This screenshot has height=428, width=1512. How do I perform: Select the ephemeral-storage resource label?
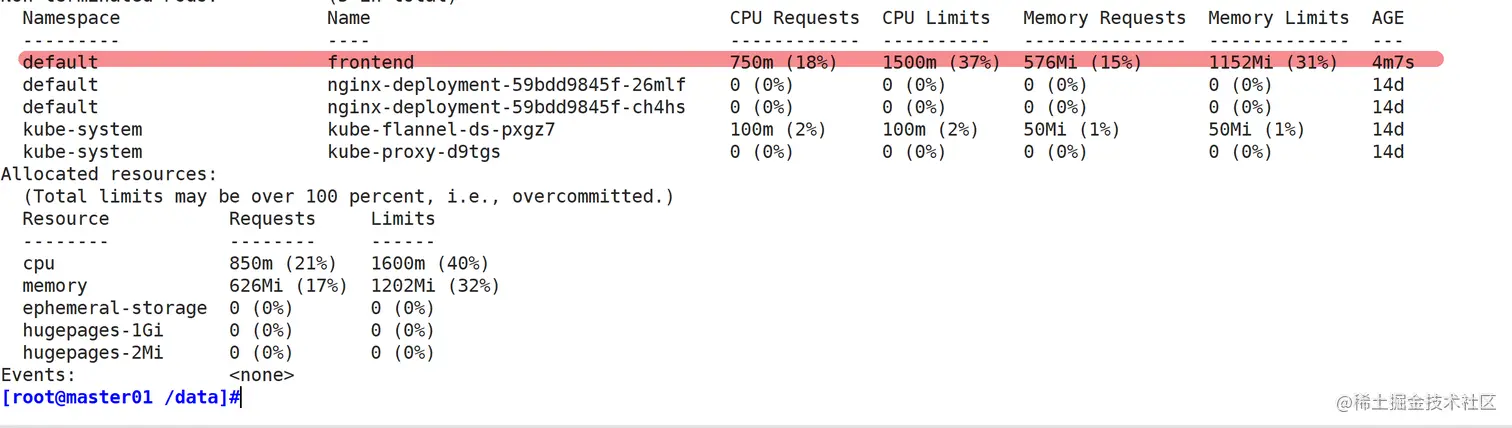pyautogui.click(x=114, y=308)
